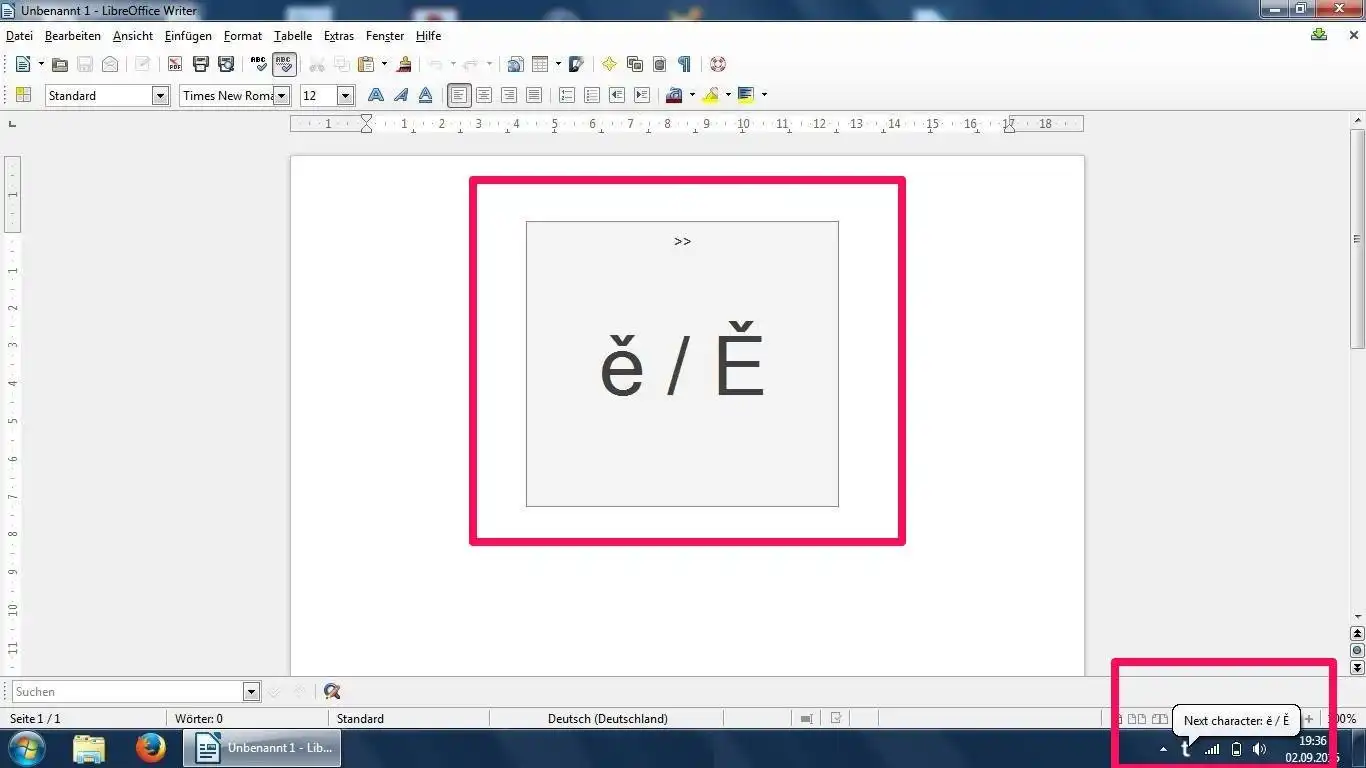The image size is (1366, 768).
Task: Click the Paste clipboard icon
Action: coord(366,64)
